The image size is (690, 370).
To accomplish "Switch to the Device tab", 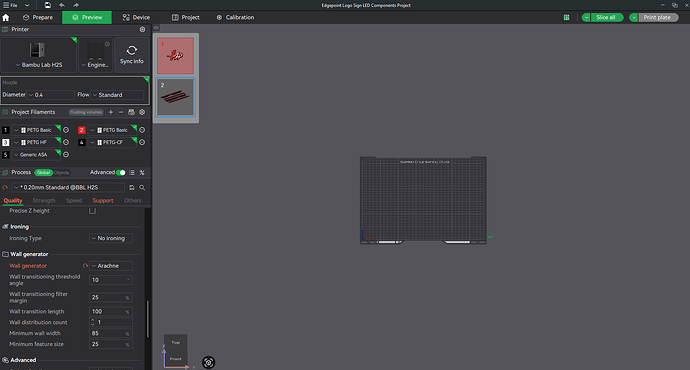I will [x=136, y=18].
